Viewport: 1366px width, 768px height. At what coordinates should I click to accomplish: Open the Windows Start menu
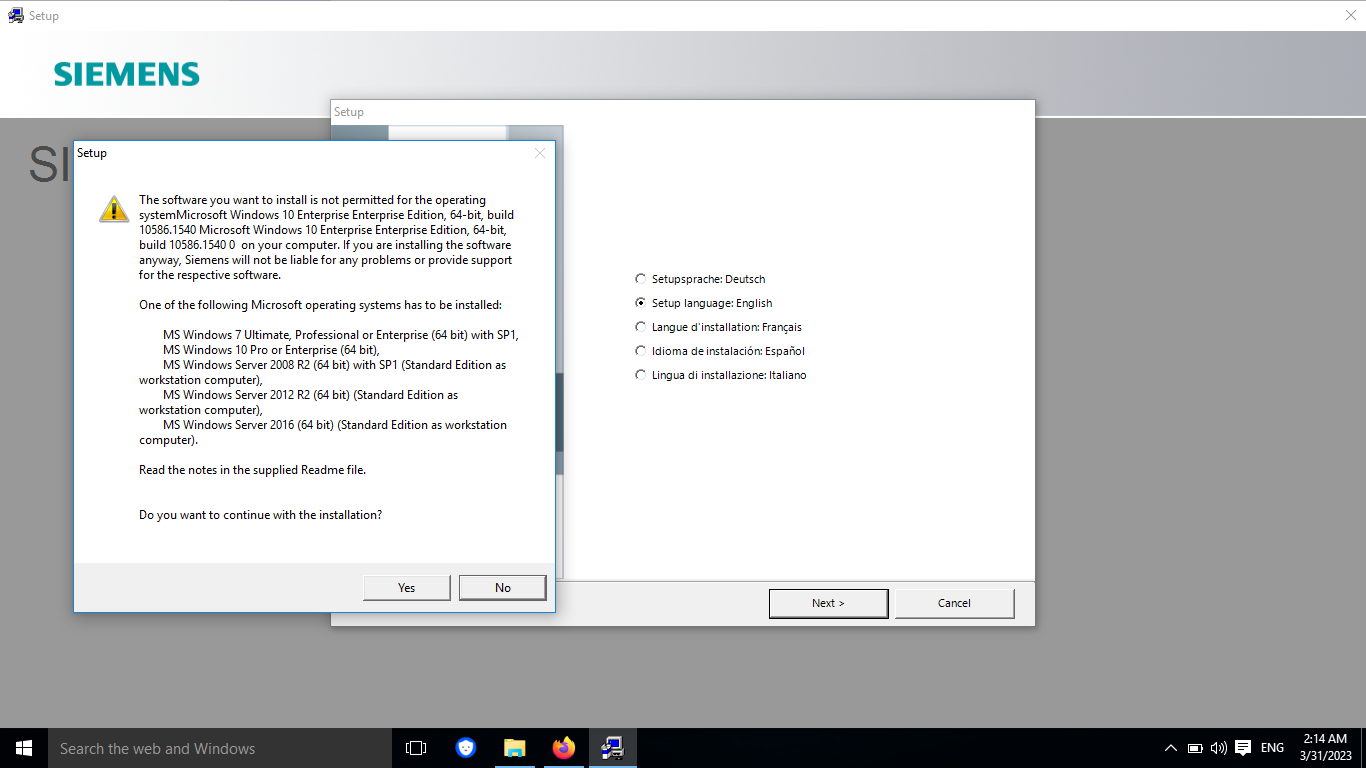tap(24, 748)
